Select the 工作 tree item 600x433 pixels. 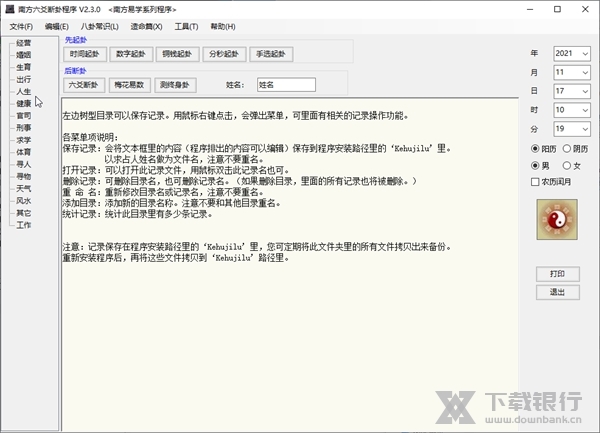click(x=23, y=225)
